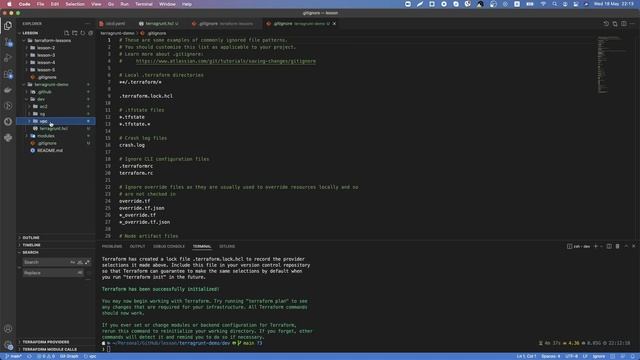Maximize the terminal panel size
The height and width of the screenshot is (360, 640).
pos(626,246)
